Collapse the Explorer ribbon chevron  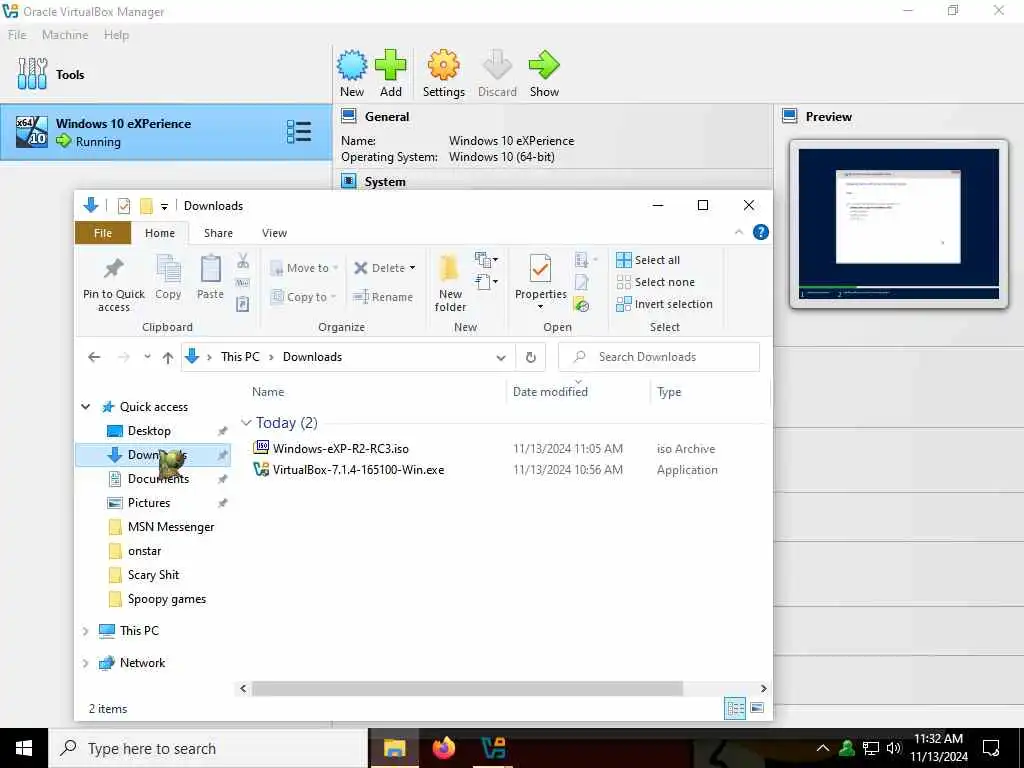coord(739,232)
